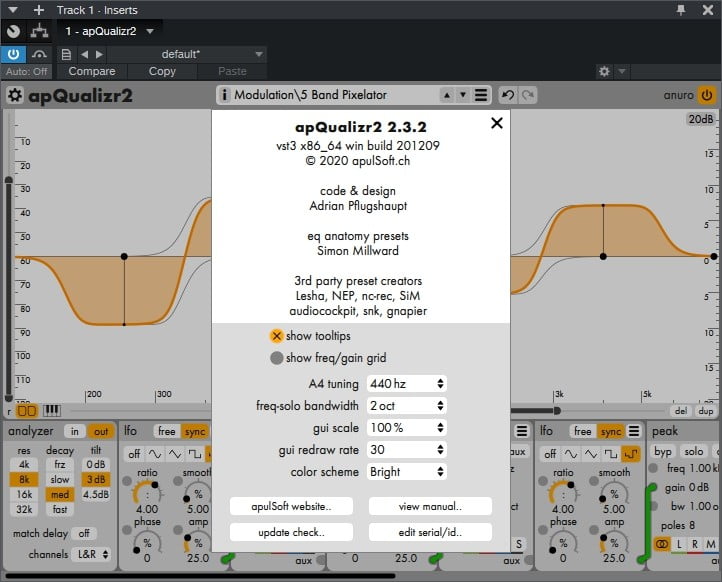This screenshot has height=582, width=722.
Task: Click the preset info 'i' icon
Action: point(224,95)
